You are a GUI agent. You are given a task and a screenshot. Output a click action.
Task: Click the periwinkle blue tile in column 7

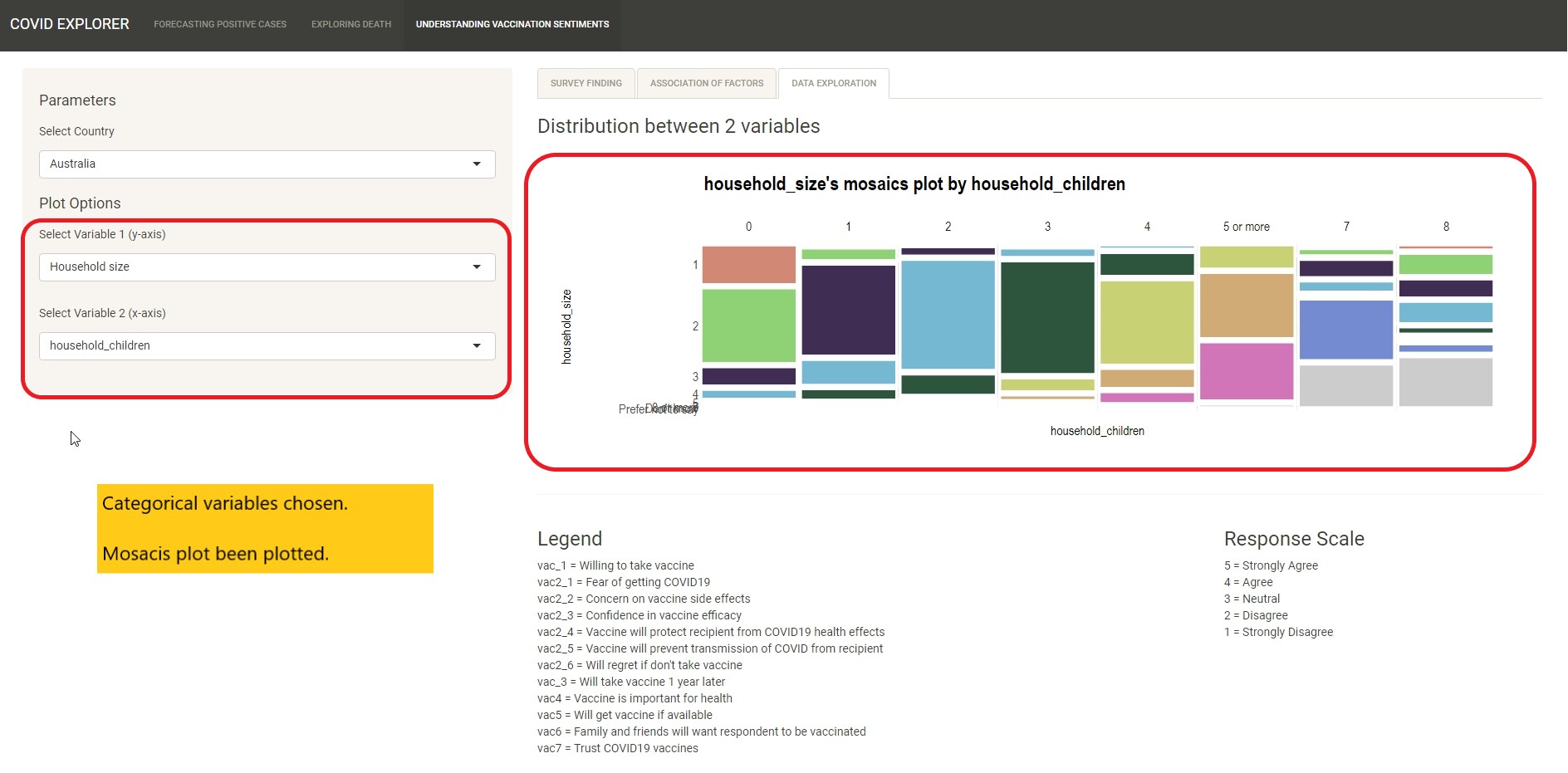click(x=1345, y=330)
